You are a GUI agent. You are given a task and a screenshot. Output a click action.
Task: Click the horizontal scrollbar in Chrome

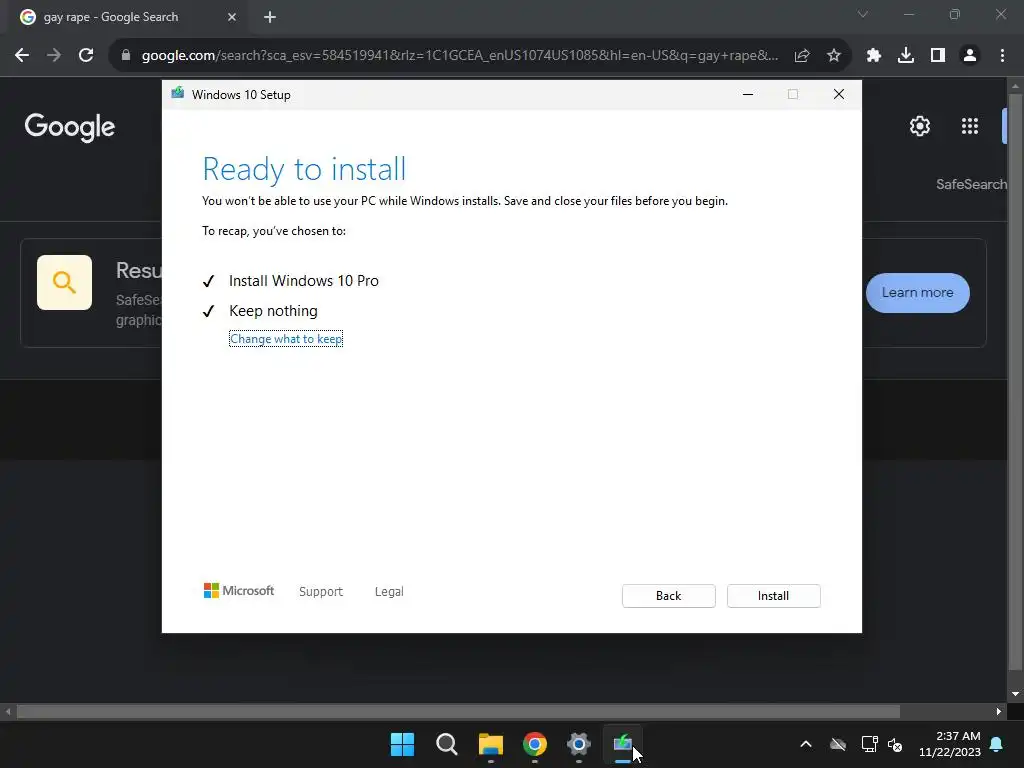[x=458, y=711]
